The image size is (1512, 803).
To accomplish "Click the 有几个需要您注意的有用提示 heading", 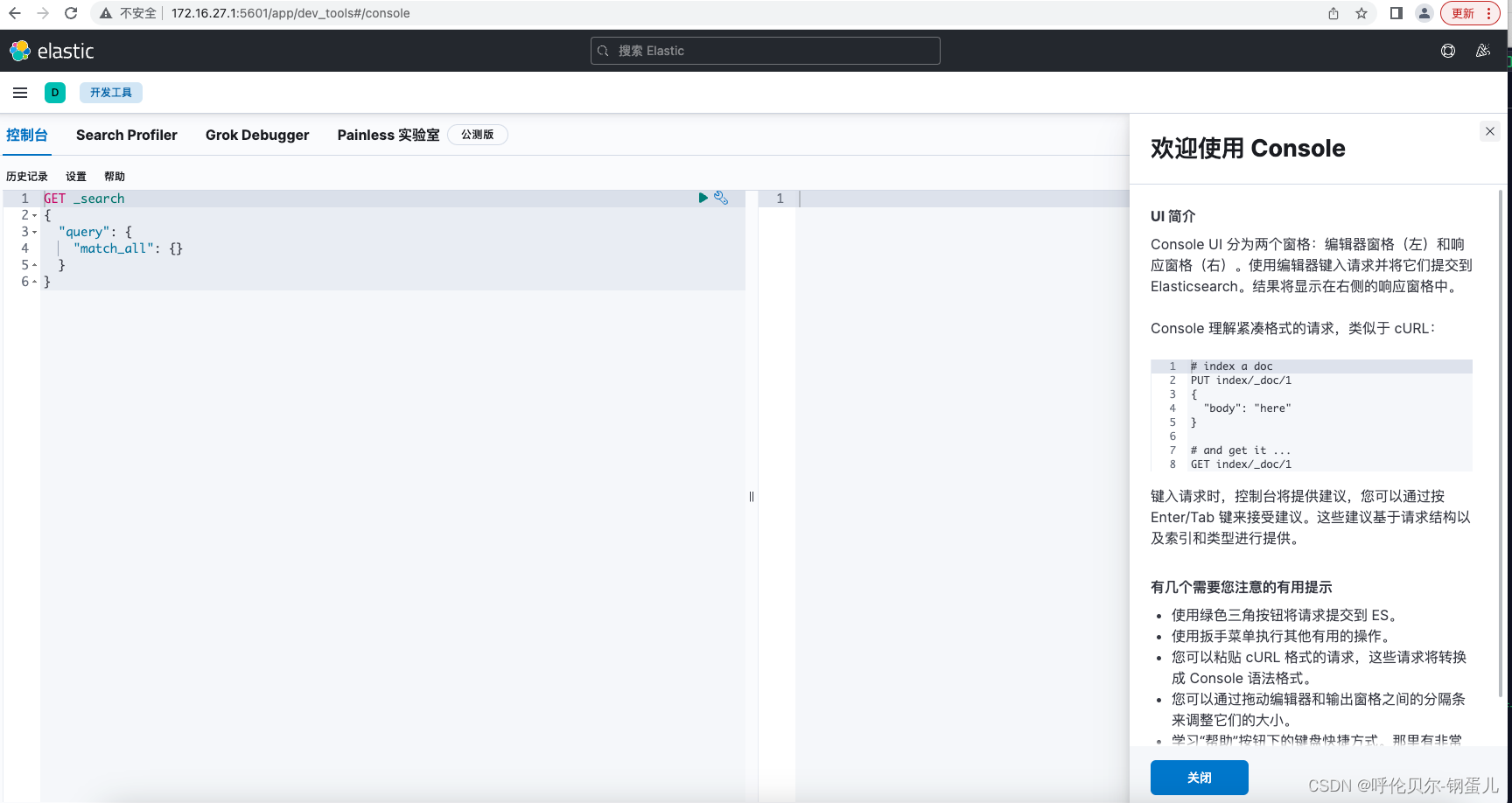I will pyautogui.click(x=1242, y=587).
